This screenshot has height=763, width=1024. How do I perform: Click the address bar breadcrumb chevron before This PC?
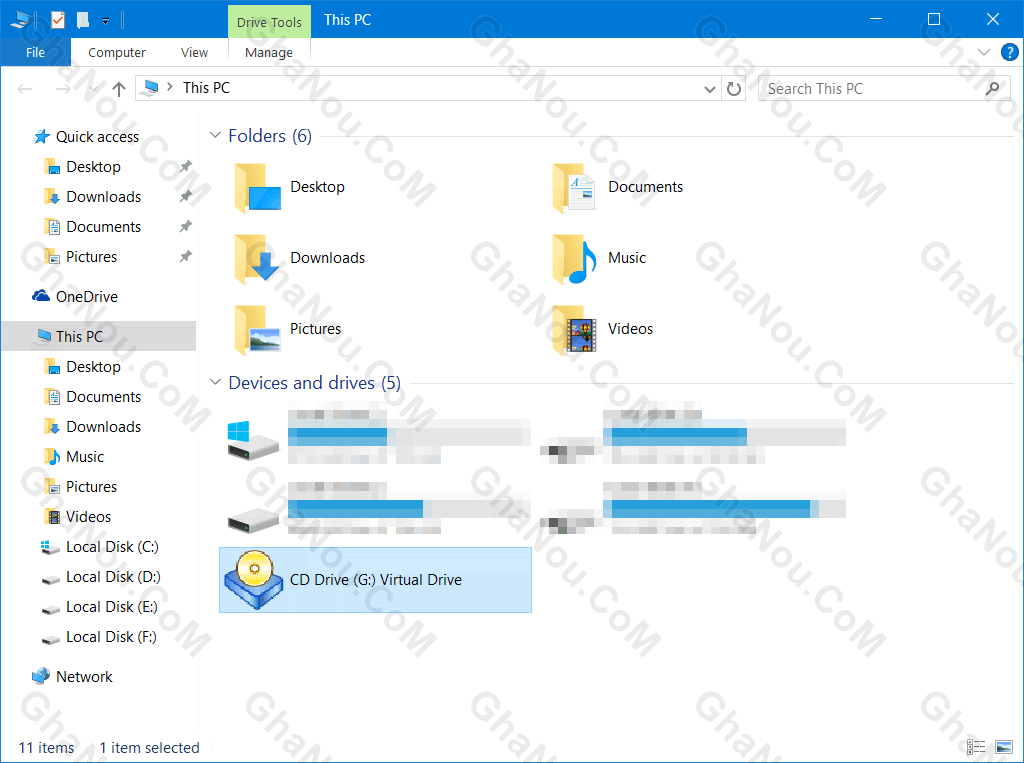[170, 87]
